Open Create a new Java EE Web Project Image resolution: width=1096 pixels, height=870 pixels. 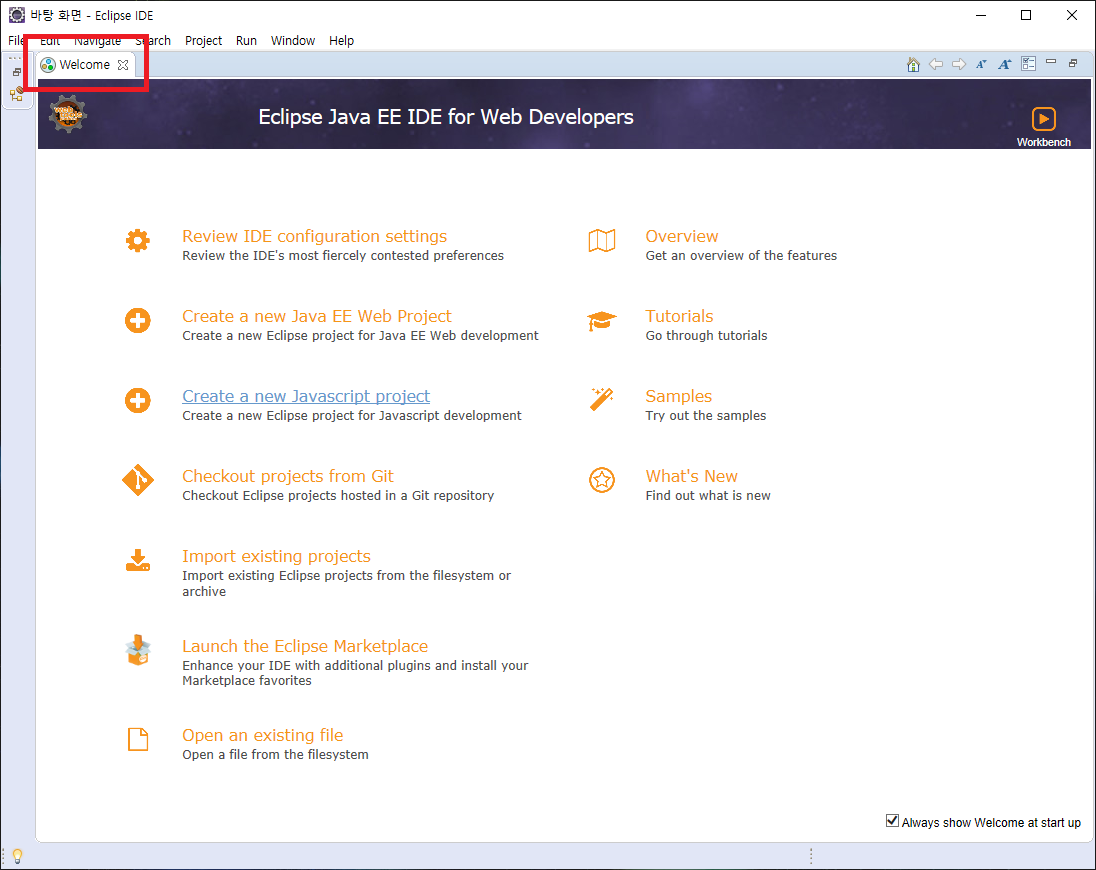pyautogui.click(x=317, y=317)
